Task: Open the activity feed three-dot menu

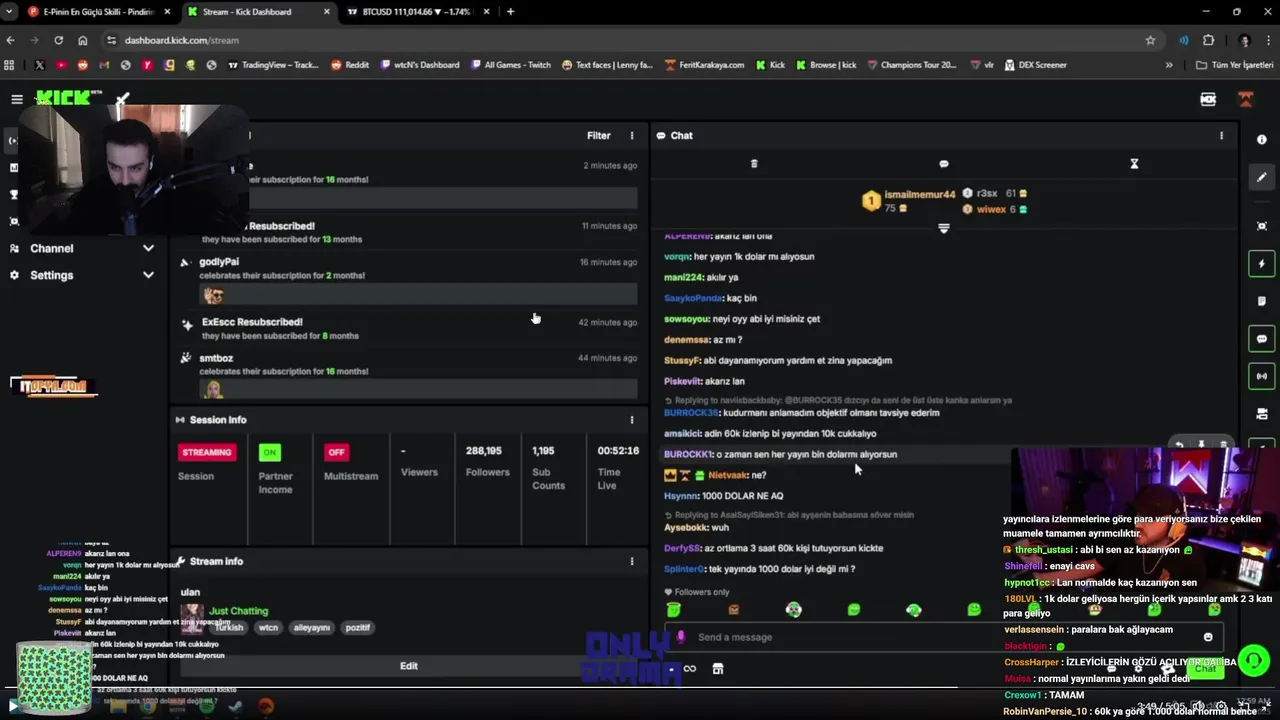Action: tap(631, 136)
